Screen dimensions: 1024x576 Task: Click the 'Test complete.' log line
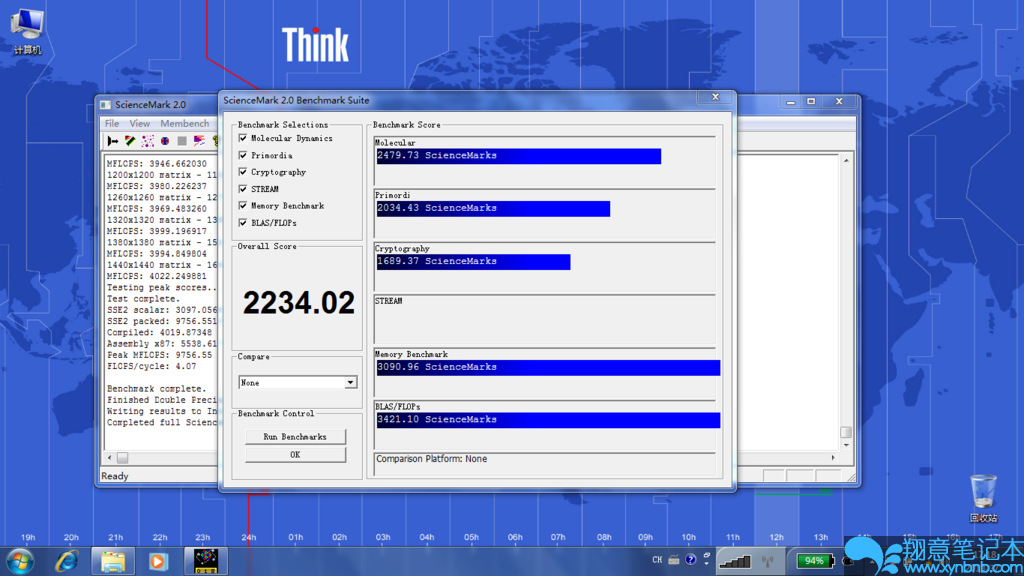[x=143, y=299]
